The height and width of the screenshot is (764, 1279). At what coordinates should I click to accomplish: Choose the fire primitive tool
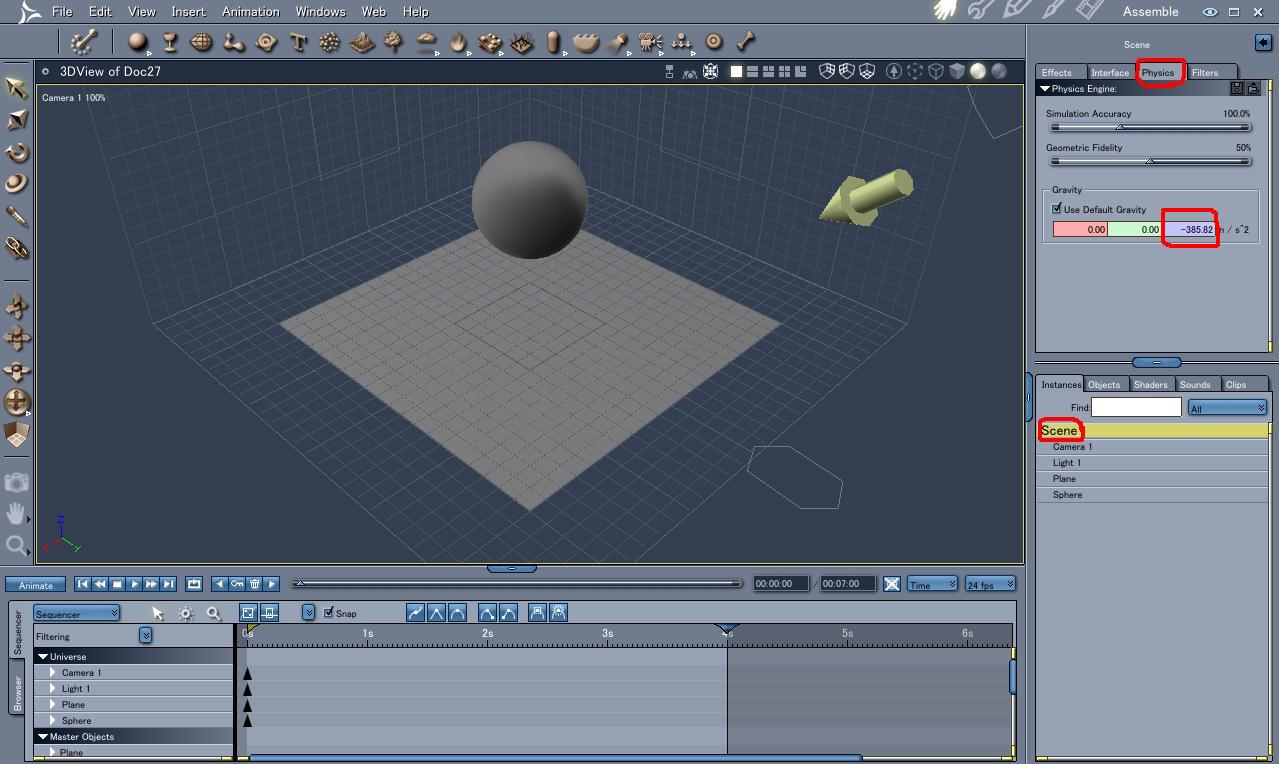click(x=458, y=42)
